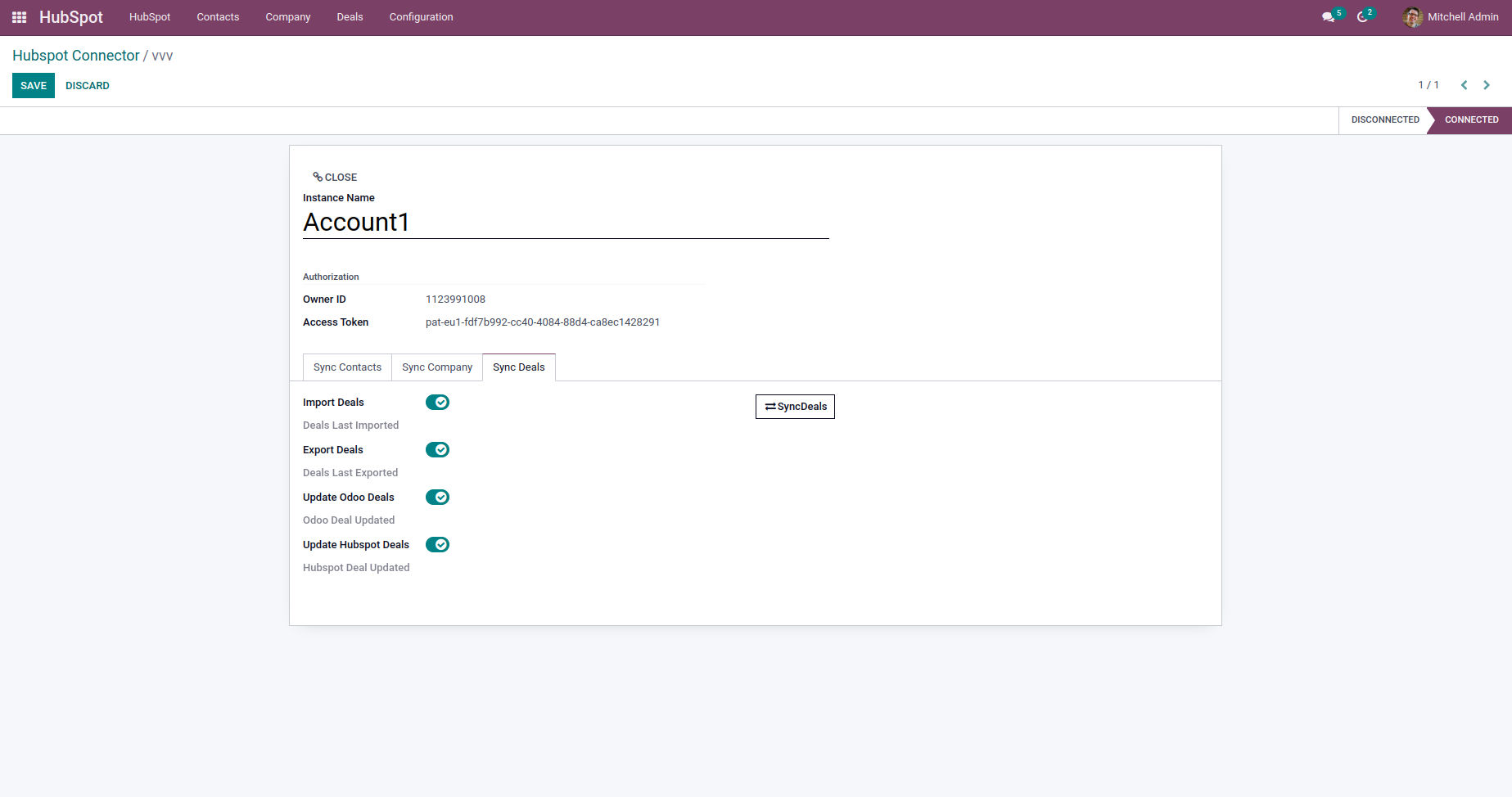Select the Sync Deals tab
The width and height of the screenshot is (1512, 797).
pos(519,367)
